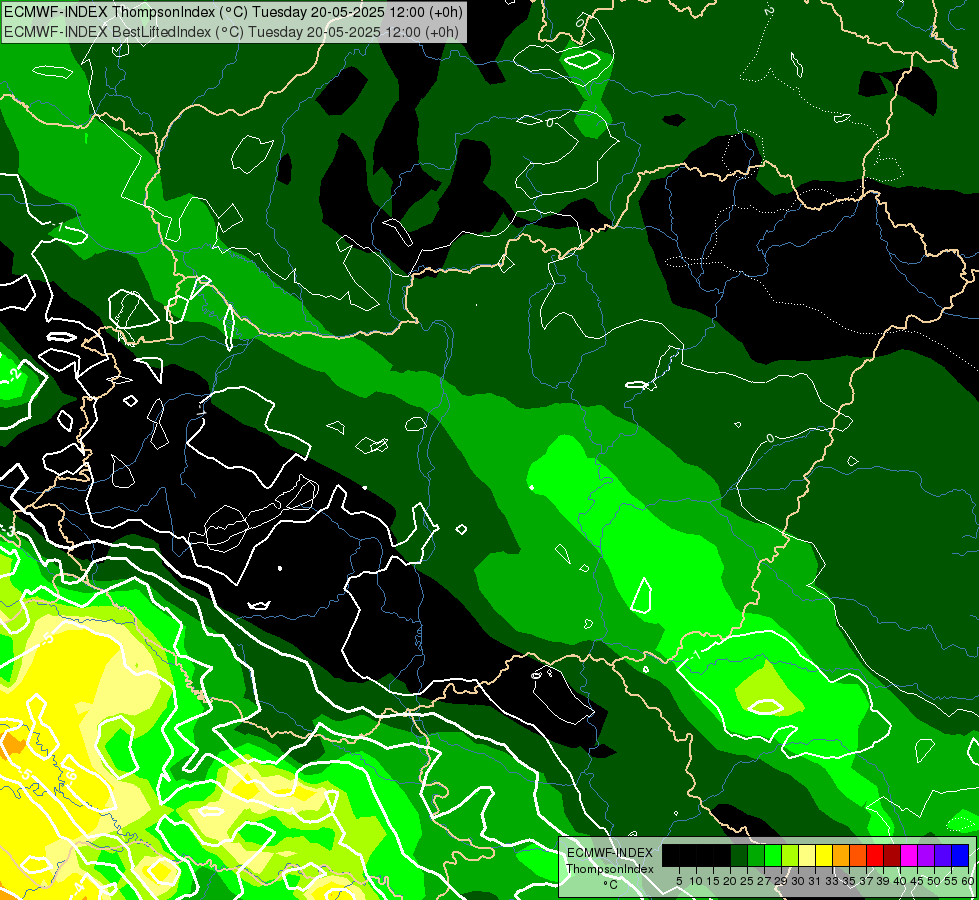Click the '45' legend tick value

pyautogui.click(x=917, y=881)
